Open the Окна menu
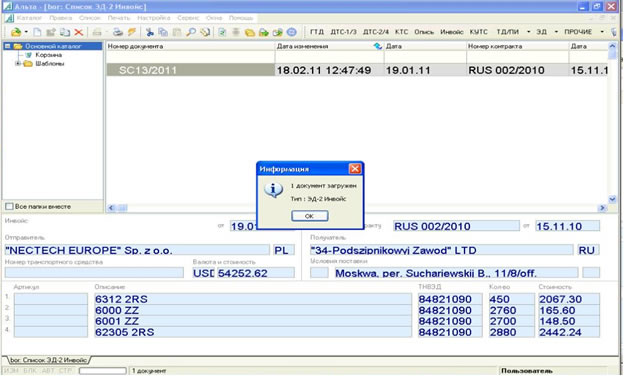 (x=214, y=18)
